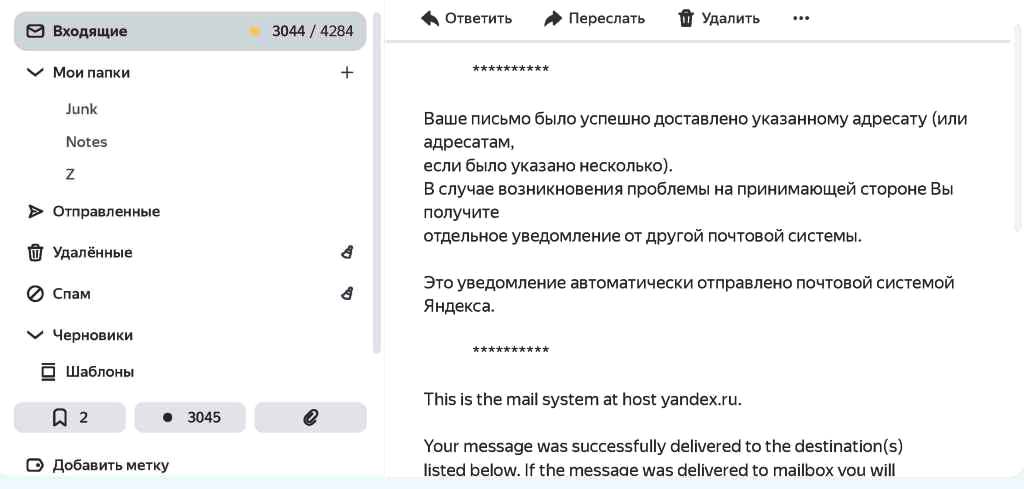Open the Z folder
Viewport: 1024px width, 489px height.
(70, 174)
